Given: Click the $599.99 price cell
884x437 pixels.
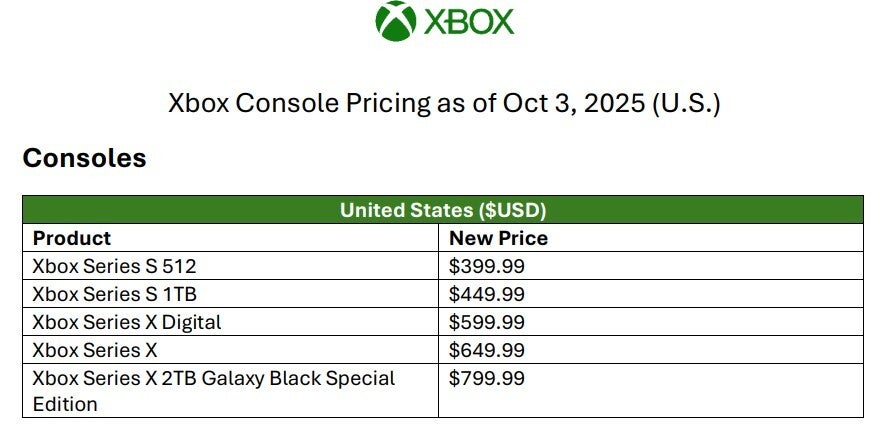Looking at the screenshot, I should pos(651,322).
